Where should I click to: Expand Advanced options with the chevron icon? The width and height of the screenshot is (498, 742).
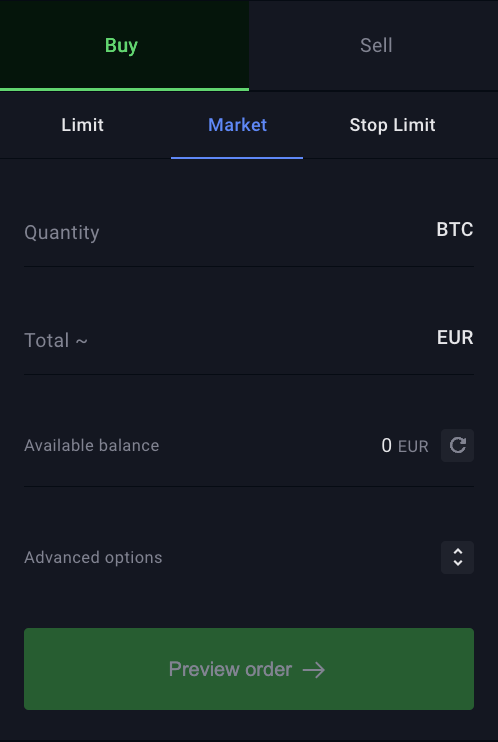pos(457,557)
